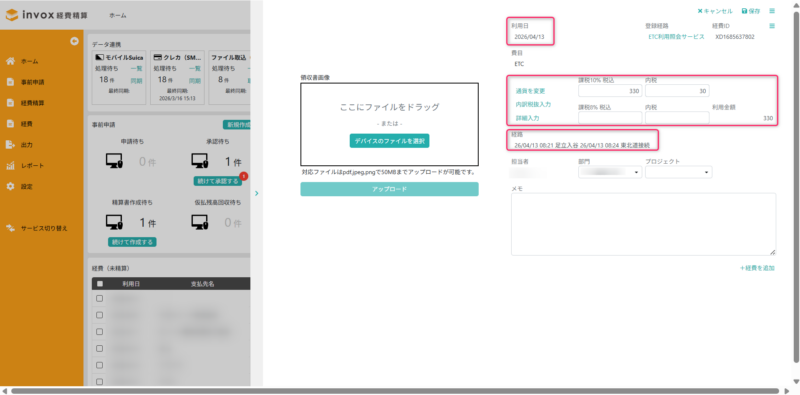Viewport: 800px width, 395px height.
Task: Click the invox logo icon
Action: [x=12, y=15]
